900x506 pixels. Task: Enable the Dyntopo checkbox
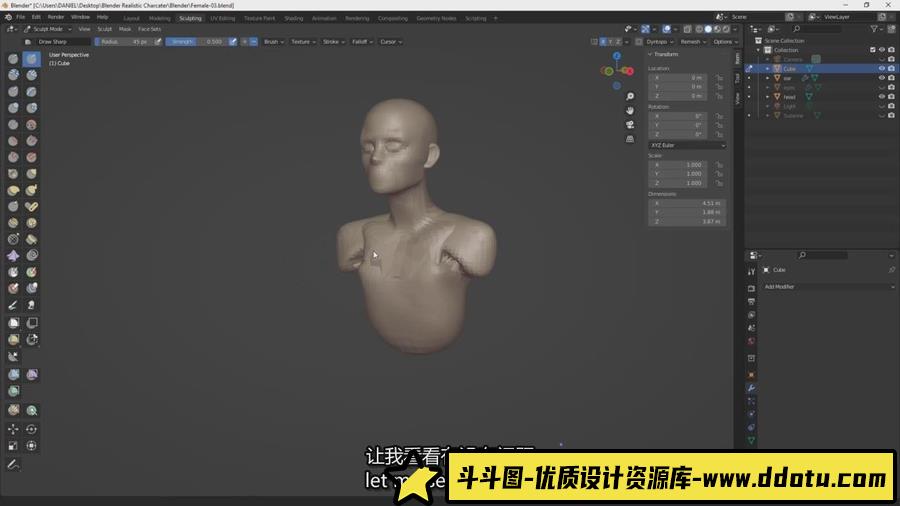pos(639,42)
